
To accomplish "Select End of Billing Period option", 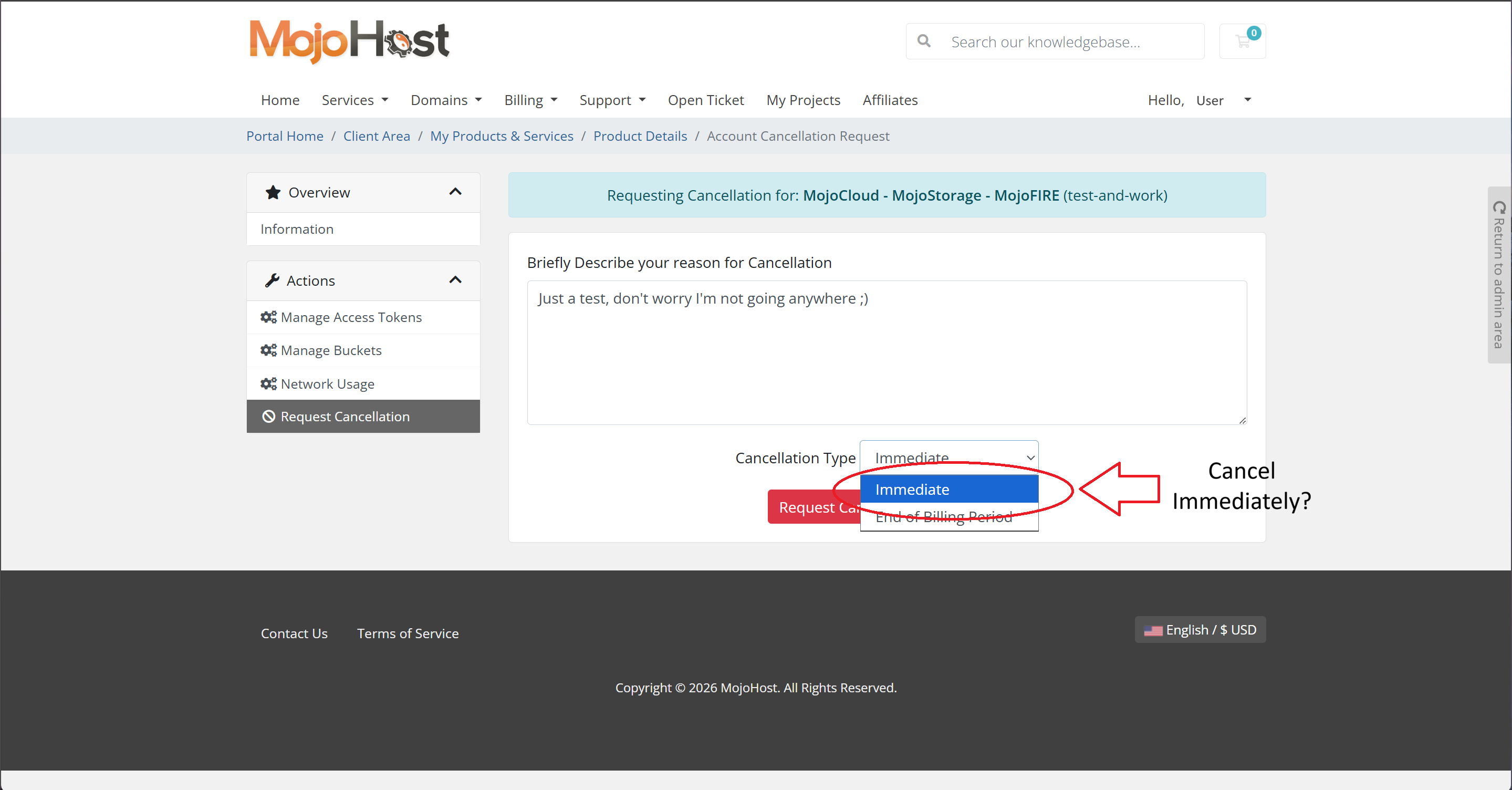I will point(948,517).
